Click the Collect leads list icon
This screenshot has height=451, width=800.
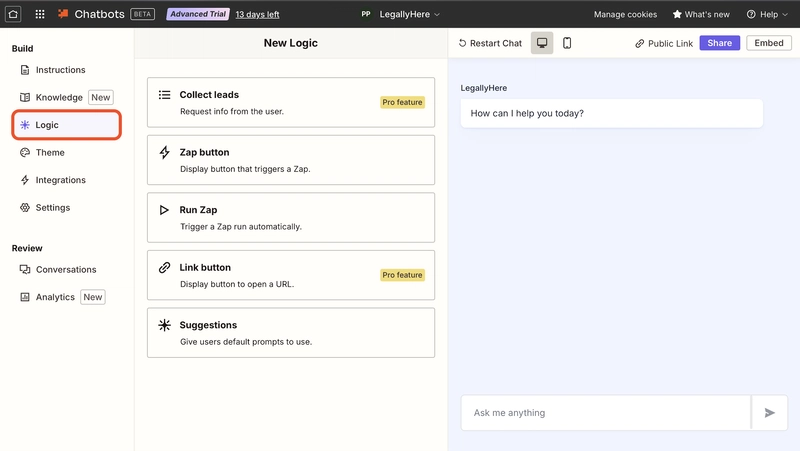tap(164, 95)
